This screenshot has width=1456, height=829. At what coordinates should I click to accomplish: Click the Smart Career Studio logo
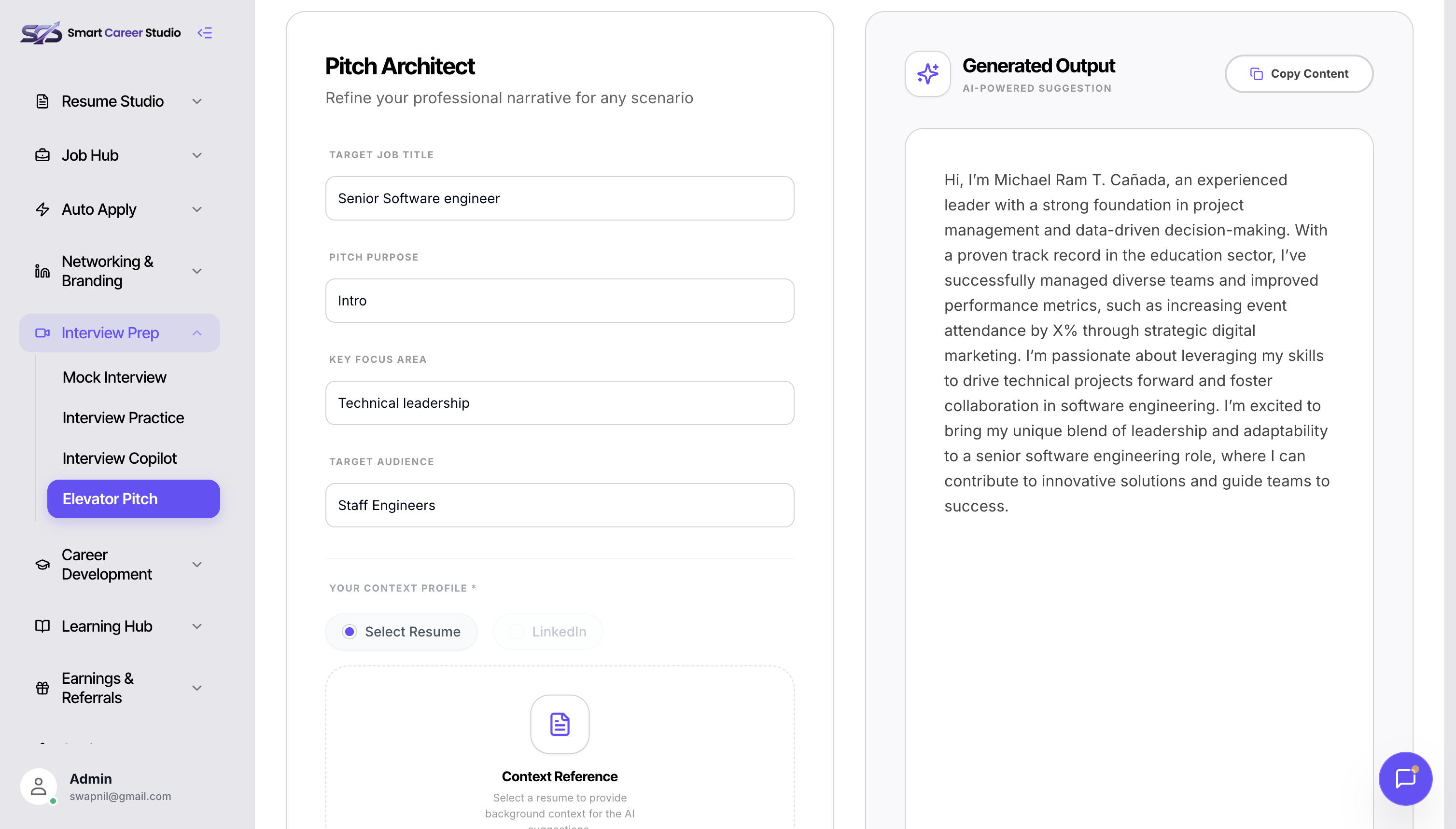100,32
